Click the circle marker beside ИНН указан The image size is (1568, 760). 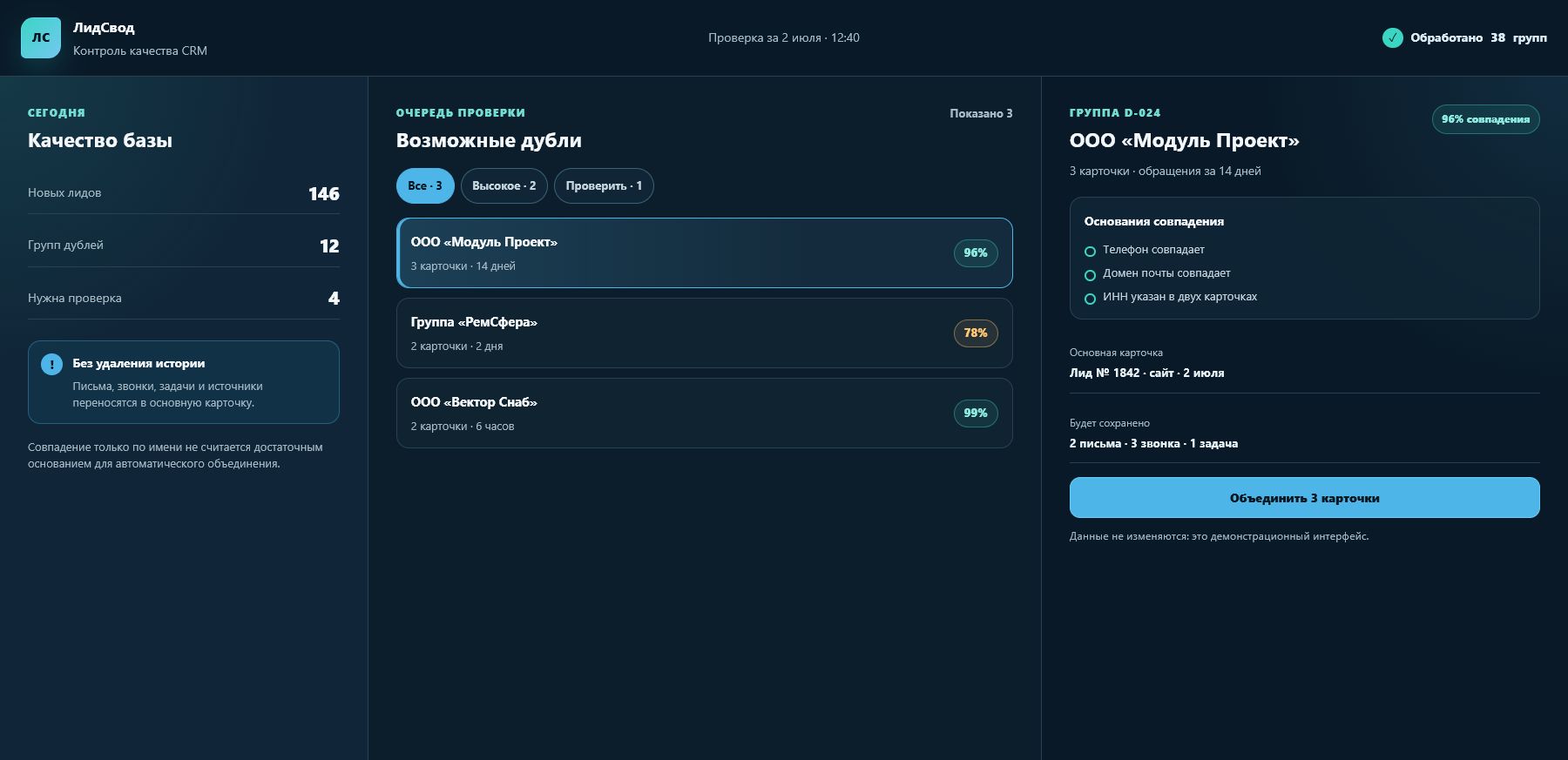(1090, 299)
